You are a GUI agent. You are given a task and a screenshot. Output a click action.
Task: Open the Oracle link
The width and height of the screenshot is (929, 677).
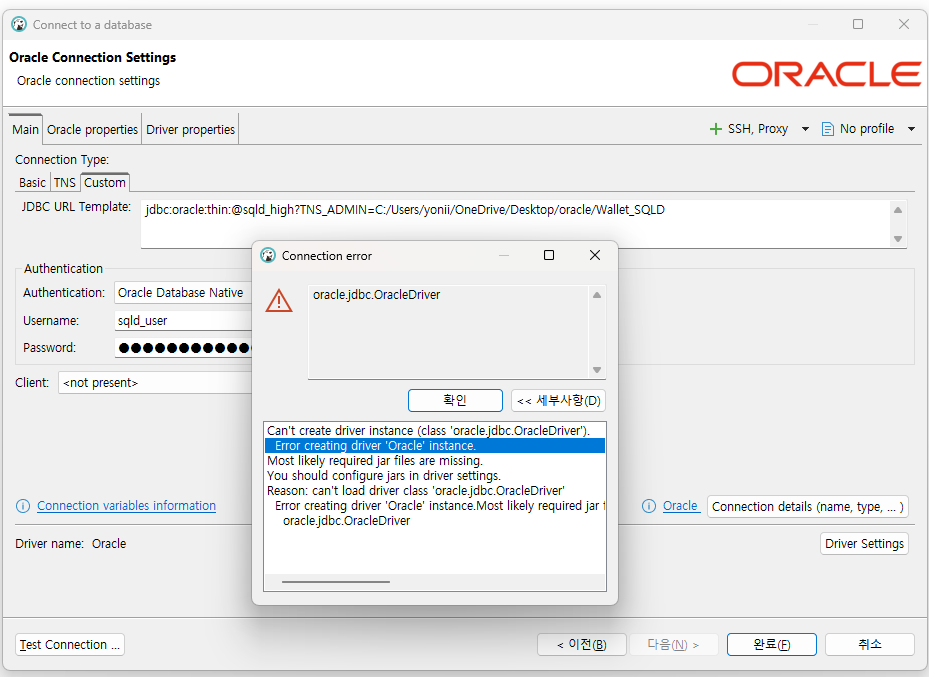pyautogui.click(x=680, y=506)
